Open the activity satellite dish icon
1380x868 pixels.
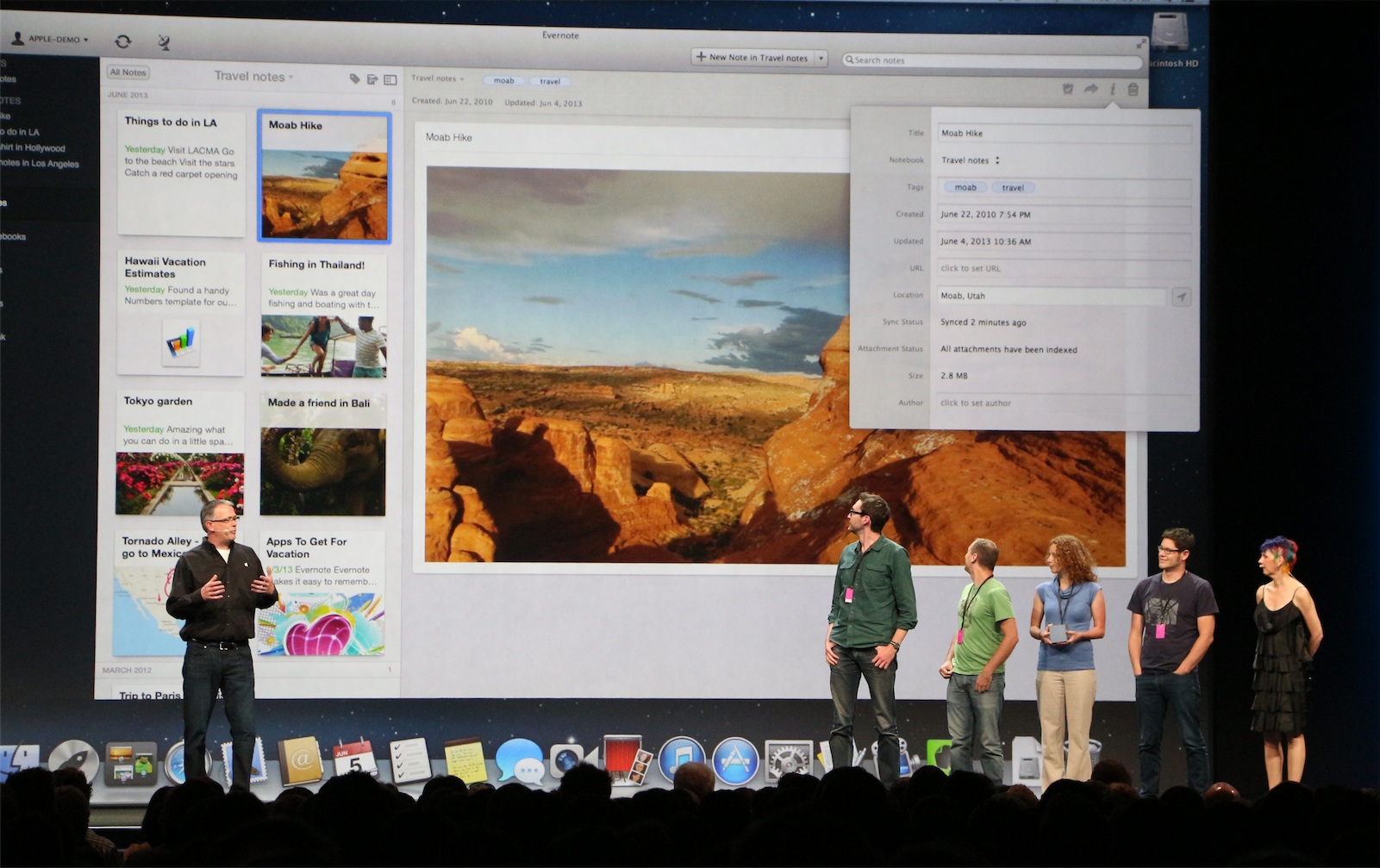[164, 41]
